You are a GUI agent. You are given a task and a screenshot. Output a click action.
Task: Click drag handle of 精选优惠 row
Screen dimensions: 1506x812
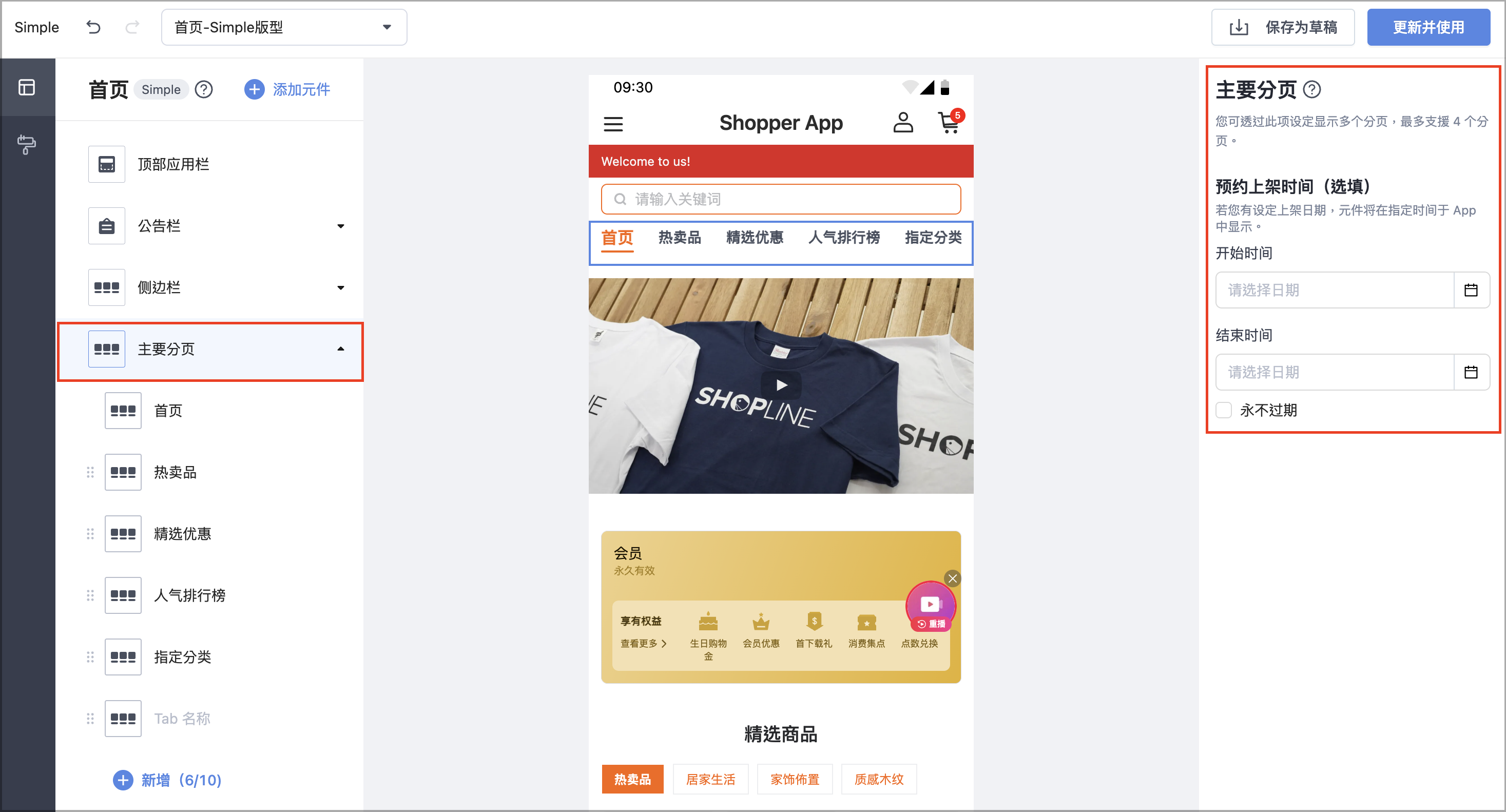(90, 534)
